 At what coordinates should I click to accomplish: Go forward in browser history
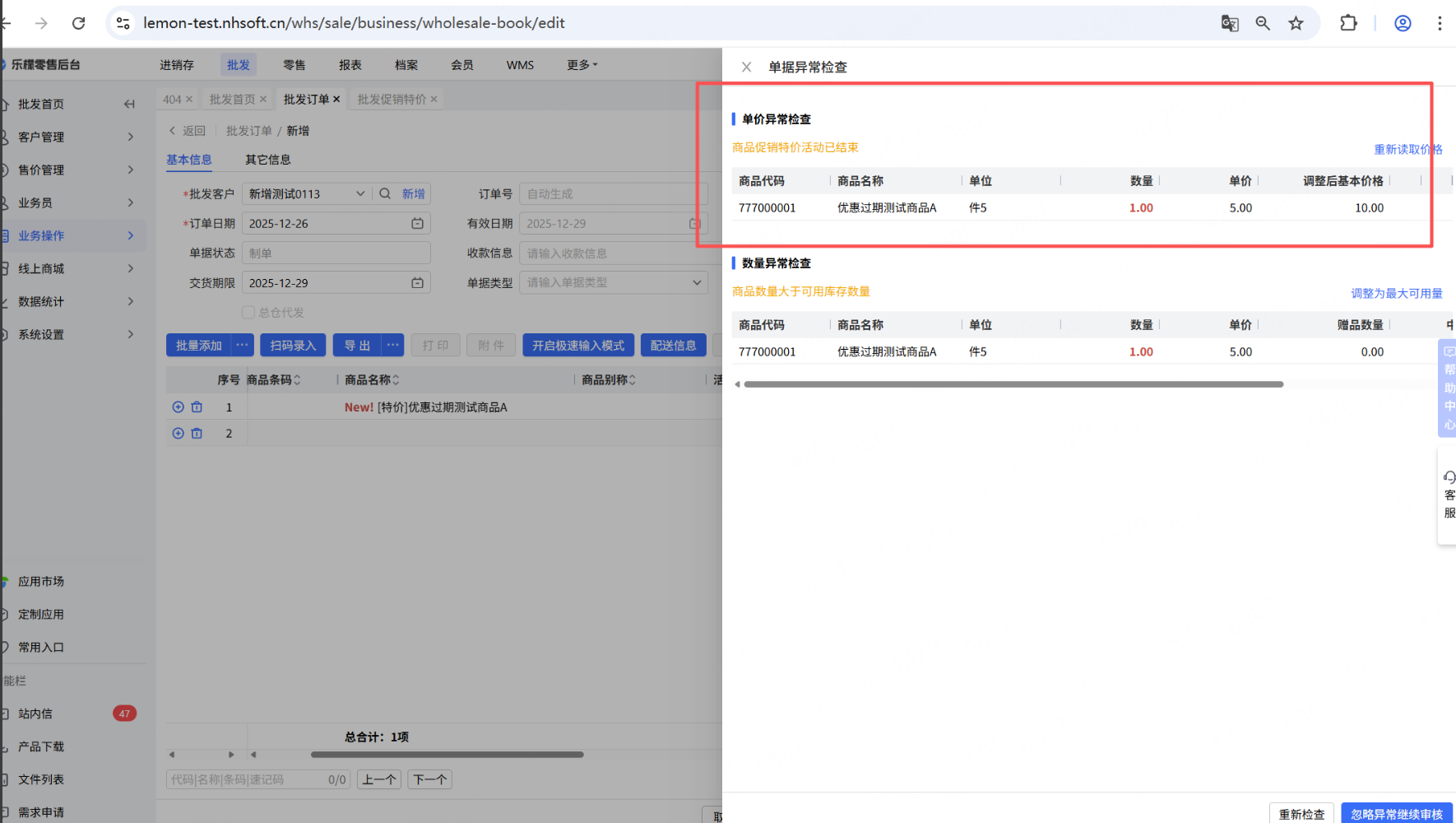pyautogui.click(x=41, y=23)
